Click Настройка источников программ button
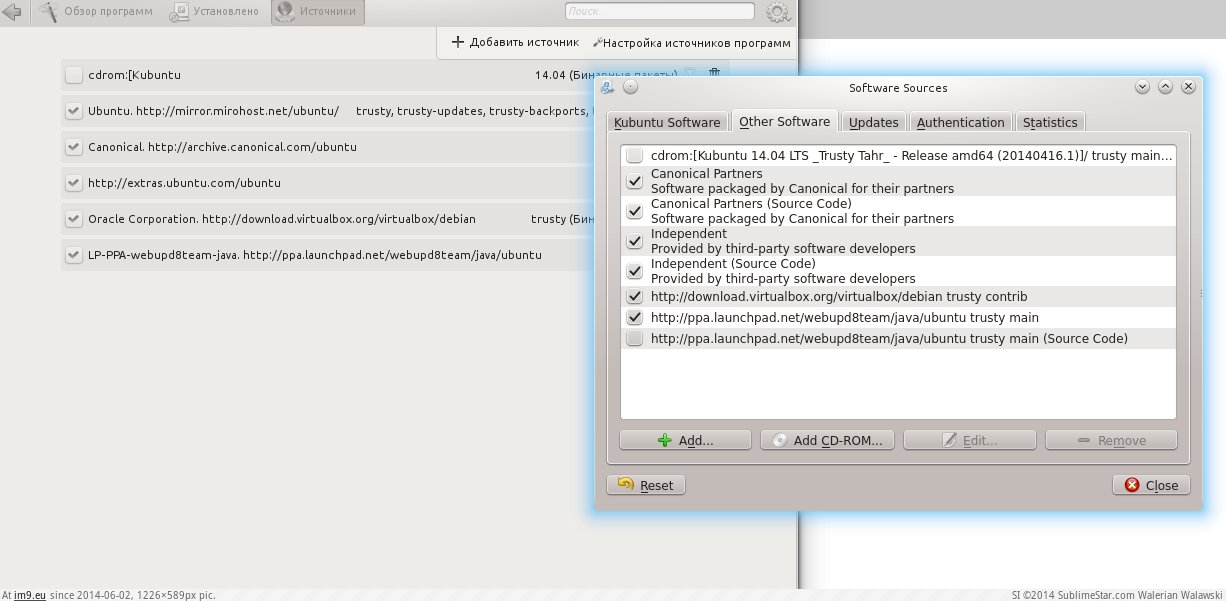The image size is (1226, 601). 692,43
